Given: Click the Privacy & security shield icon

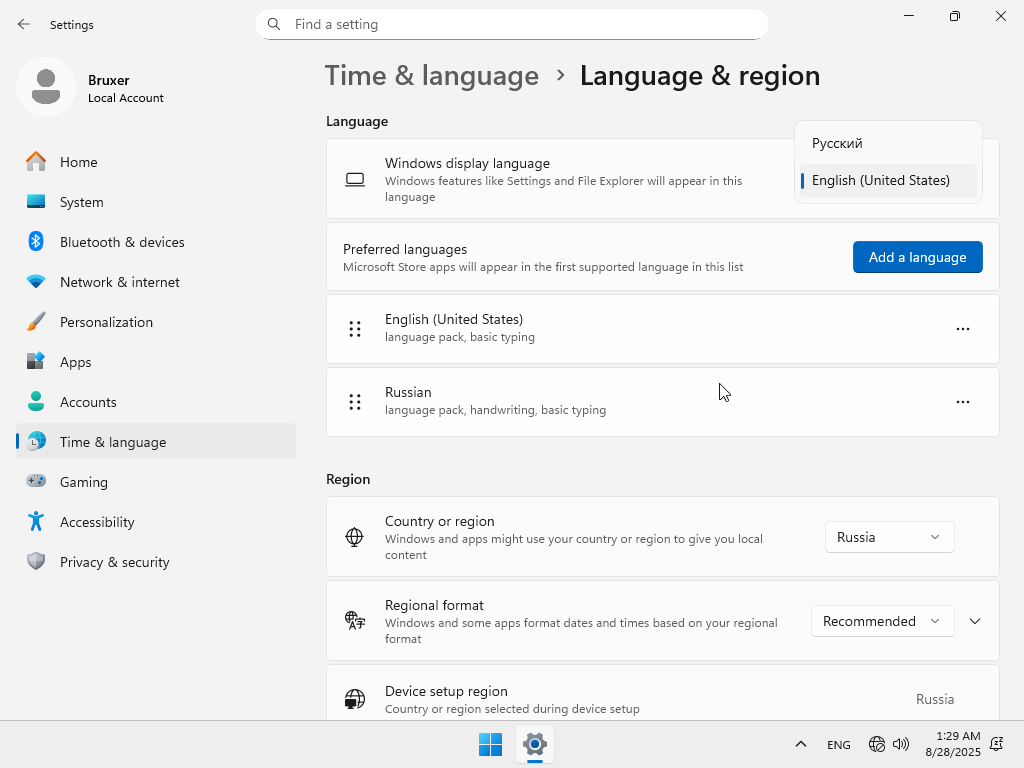Looking at the screenshot, I should point(36,562).
